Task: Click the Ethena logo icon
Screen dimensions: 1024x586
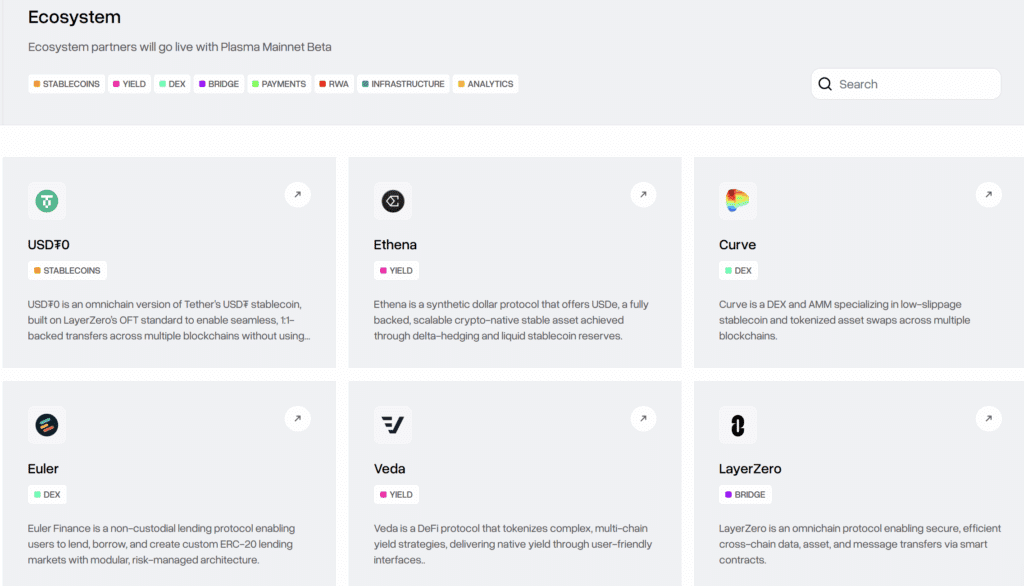Action: [x=392, y=201]
